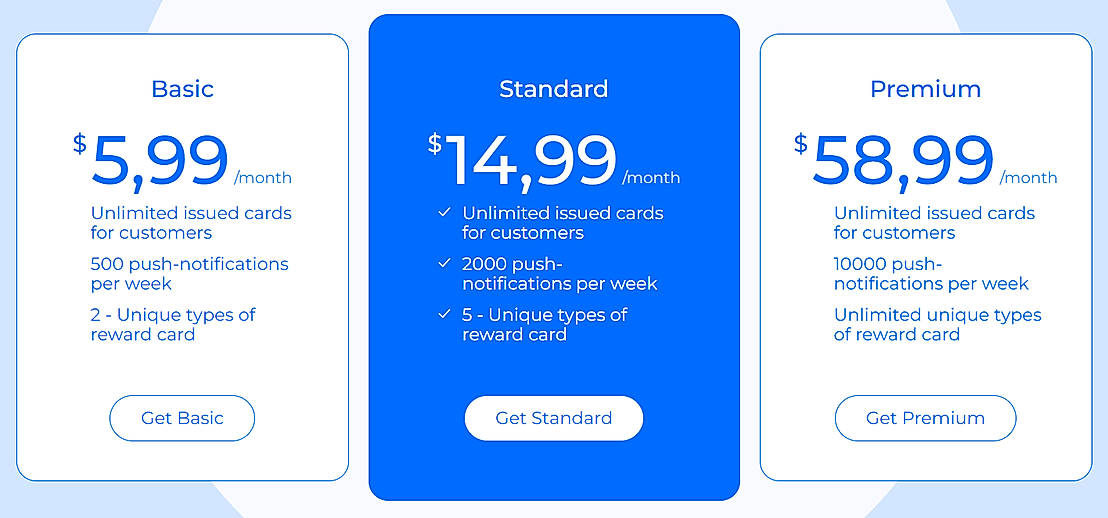Click the 2 unique reward card types feature
Image resolution: width=1108 pixels, height=518 pixels.
click(x=173, y=324)
